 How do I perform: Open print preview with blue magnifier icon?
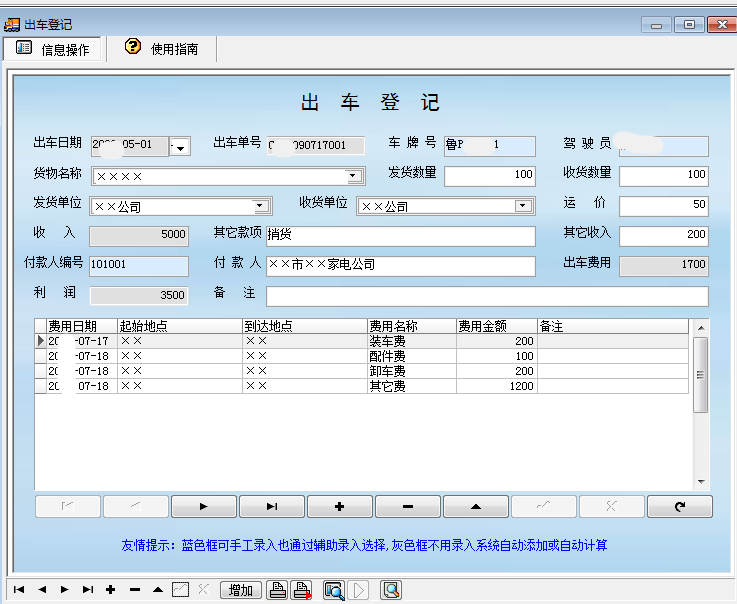(x=334, y=590)
